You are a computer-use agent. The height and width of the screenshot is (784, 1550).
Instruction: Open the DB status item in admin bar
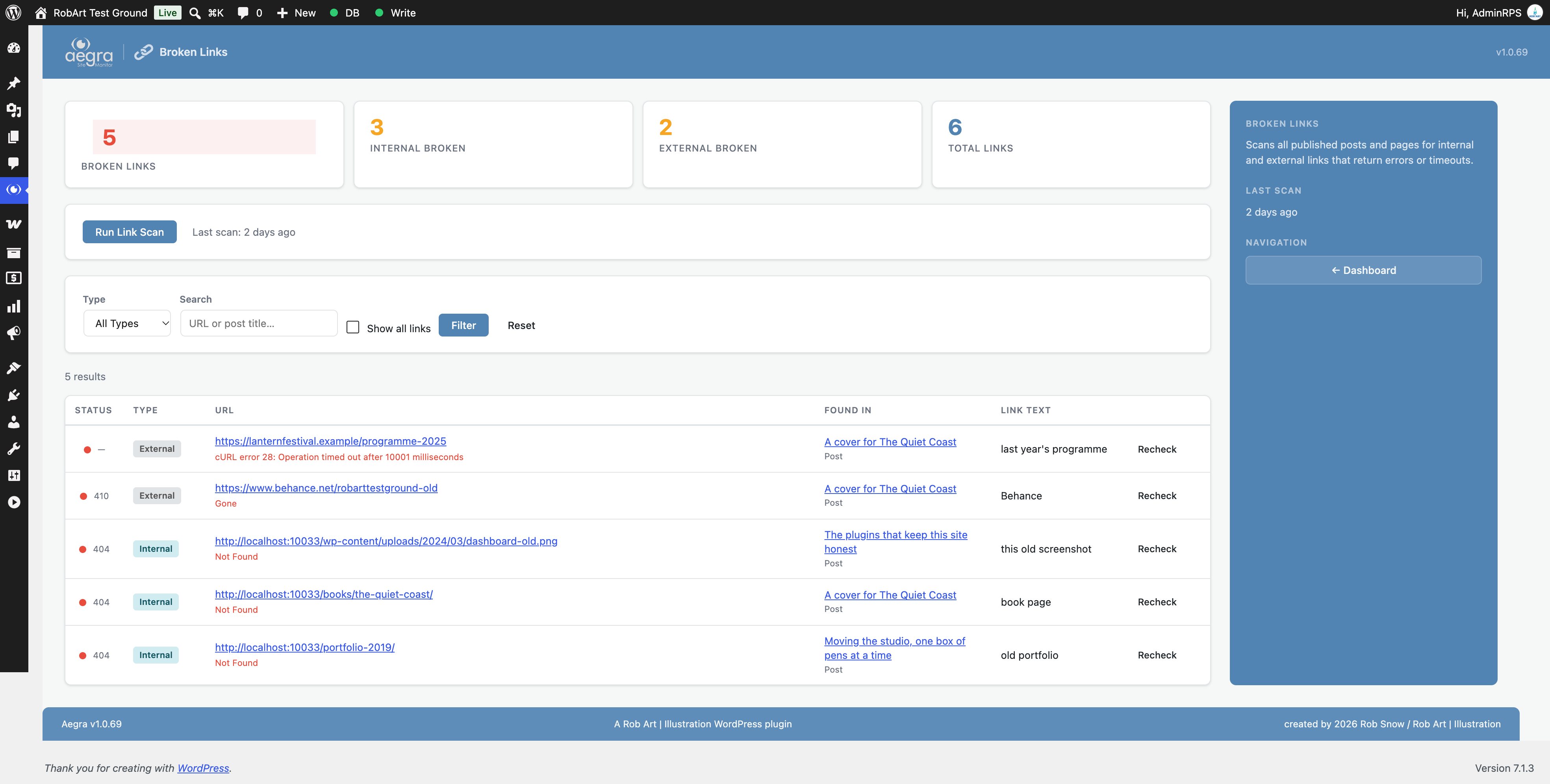(x=345, y=13)
